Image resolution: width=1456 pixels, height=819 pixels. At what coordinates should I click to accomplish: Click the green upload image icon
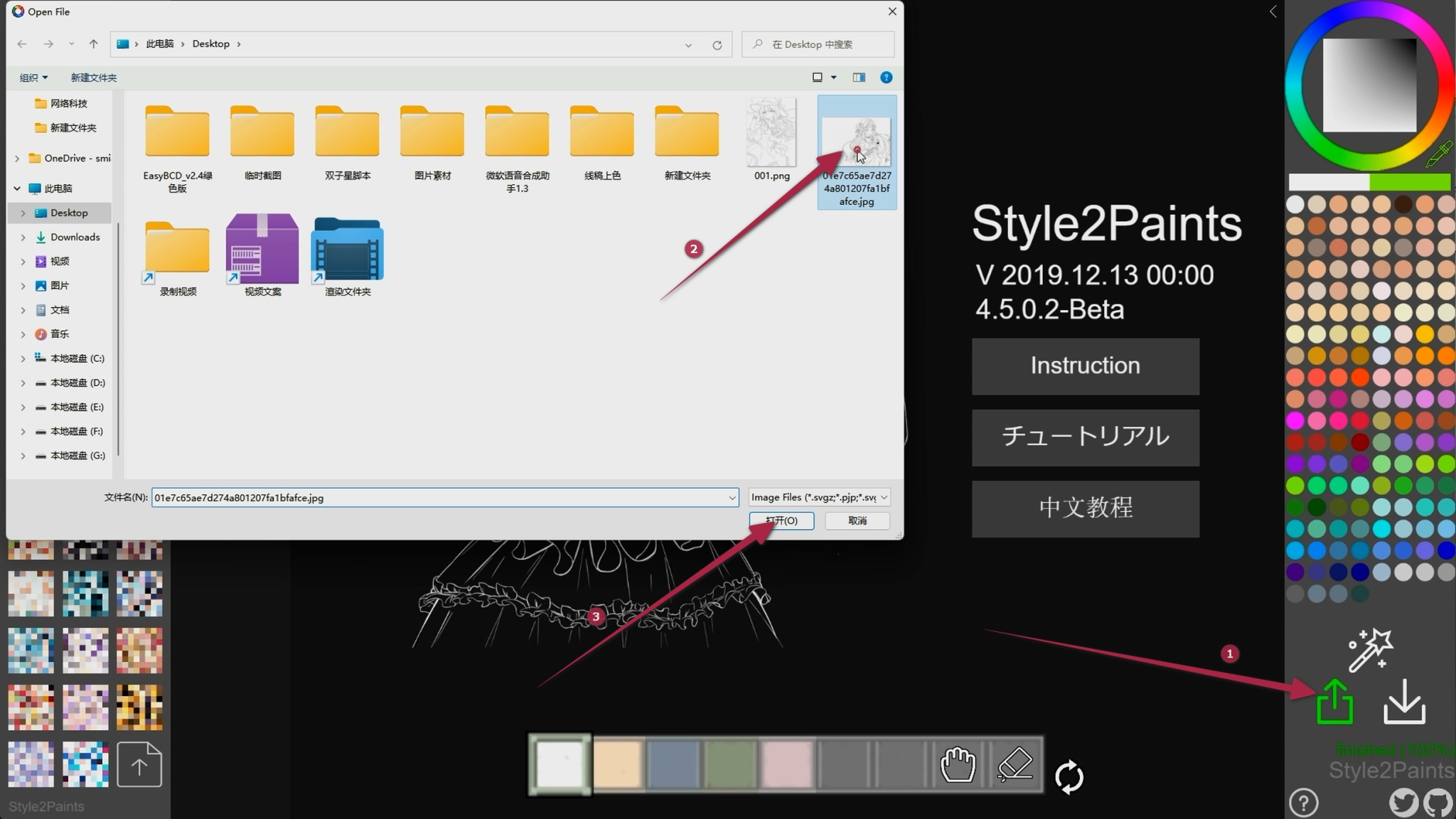point(1334,702)
